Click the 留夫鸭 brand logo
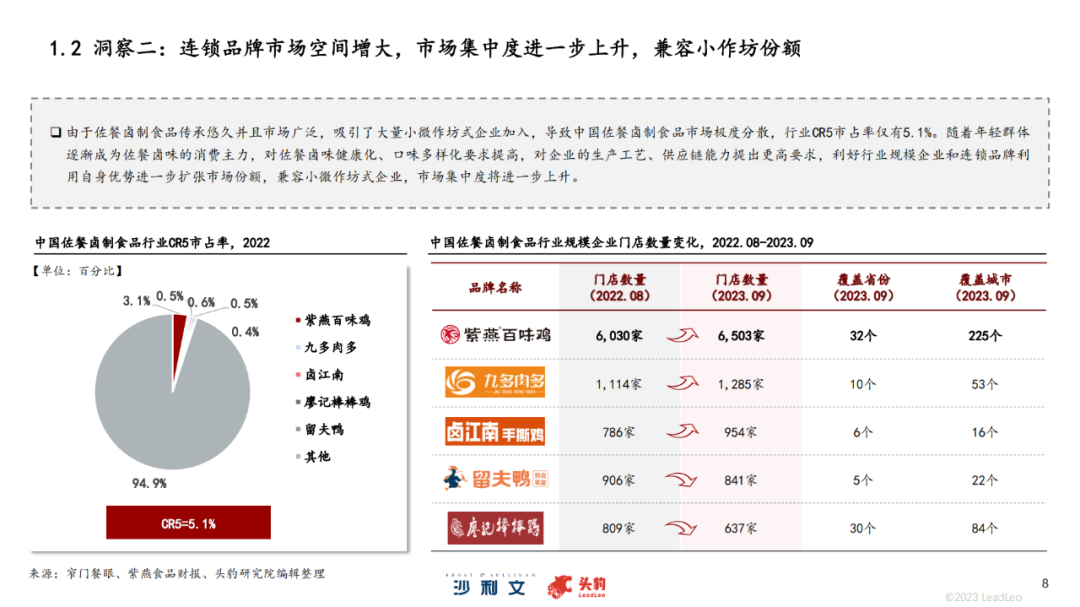The height and width of the screenshot is (607, 1080). pos(495,478)
